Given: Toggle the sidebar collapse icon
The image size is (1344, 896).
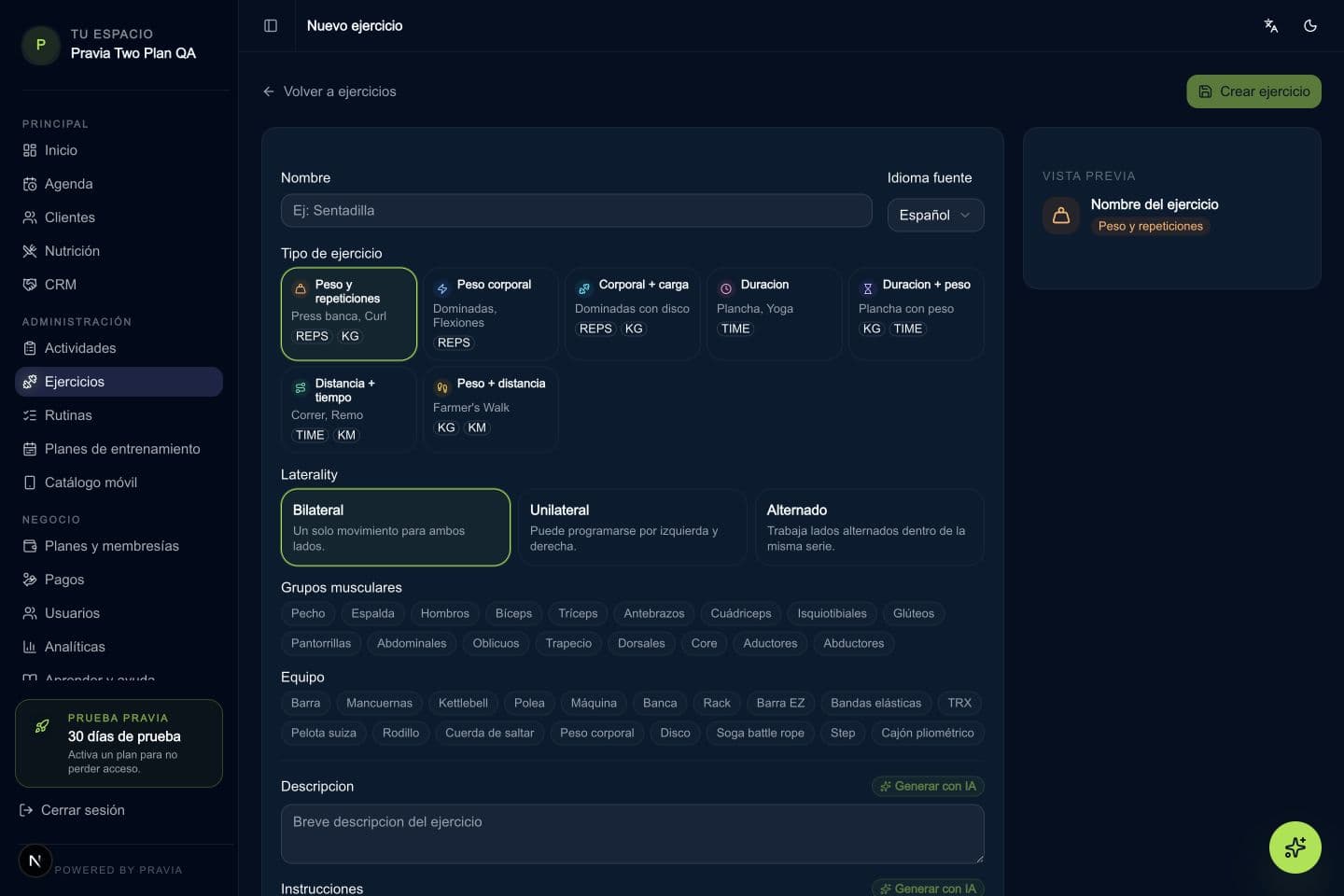Looking at the screenshot, I should click(271, 26).
